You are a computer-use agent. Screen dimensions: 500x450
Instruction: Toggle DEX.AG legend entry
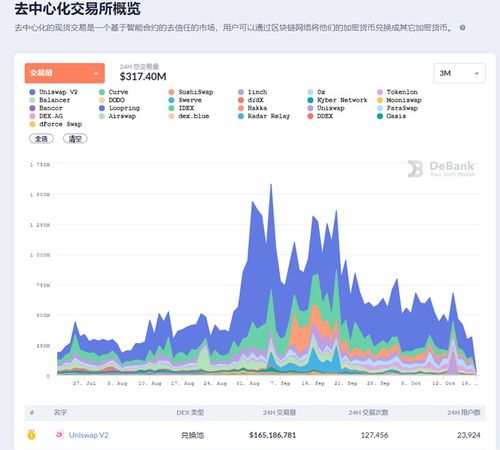[x=46, y=116]
